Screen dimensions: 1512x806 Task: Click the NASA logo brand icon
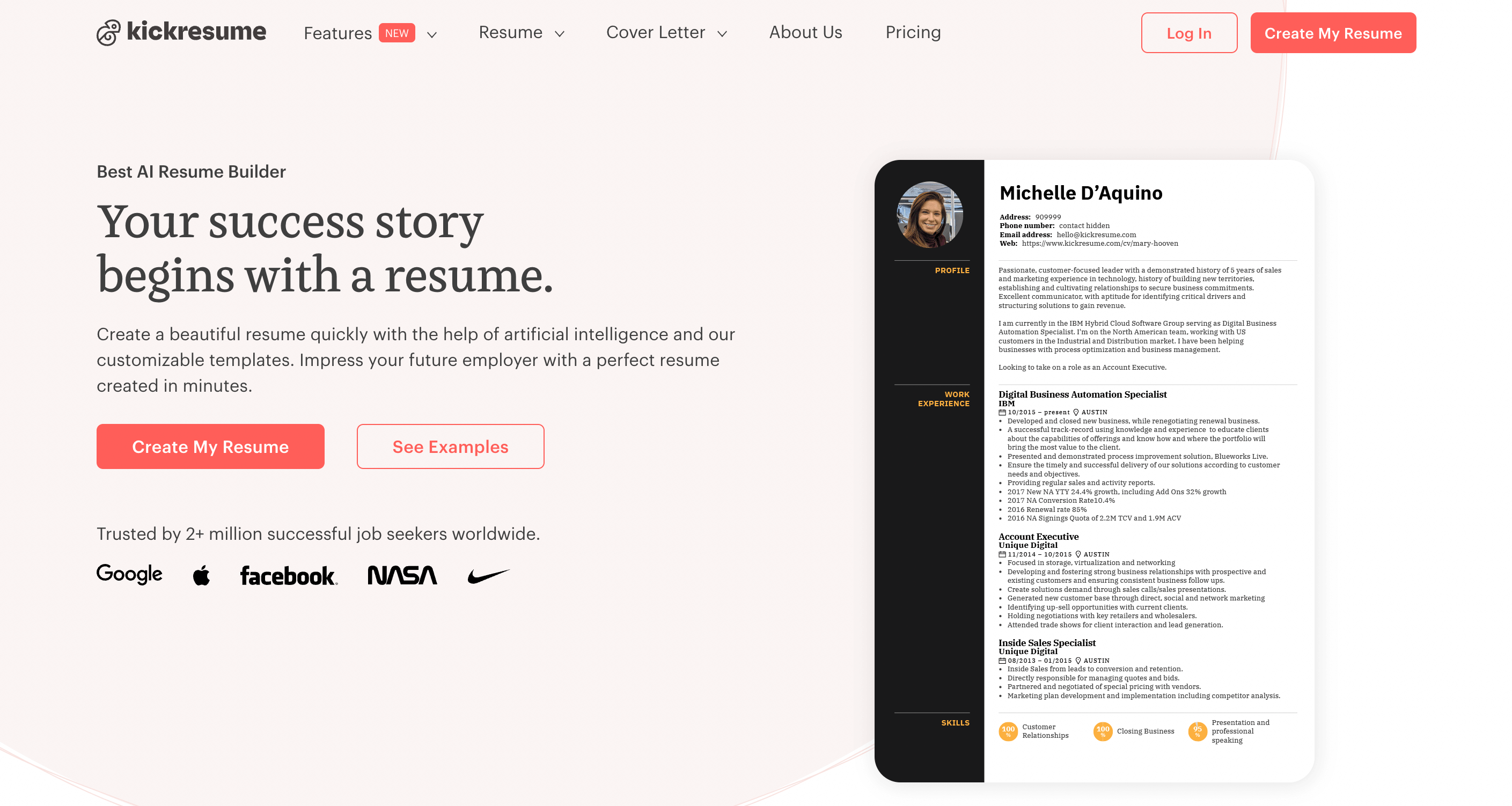coord(401,574)
